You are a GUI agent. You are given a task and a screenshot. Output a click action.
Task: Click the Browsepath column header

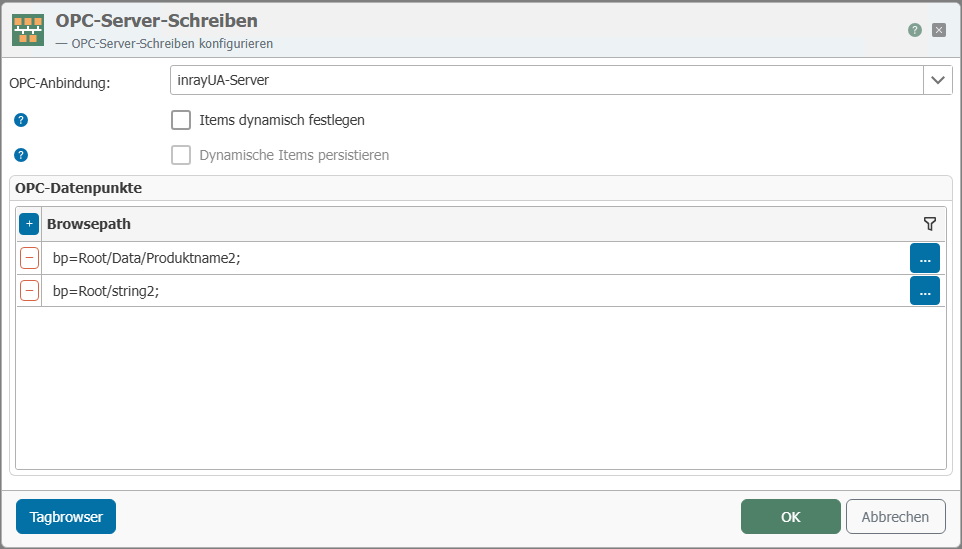point(90,224)
